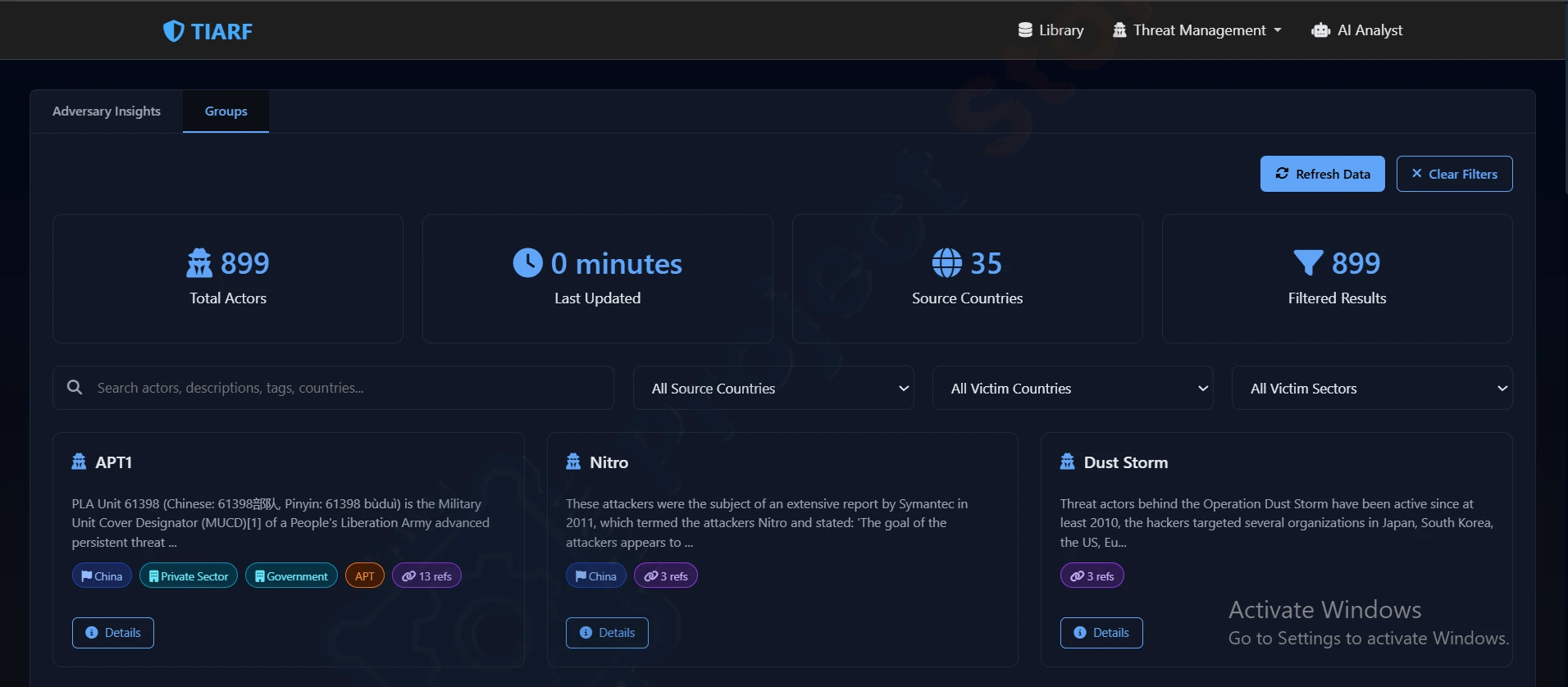The width and height of the screenshot is (1568, 687).
Task: Click the APT1 actor icon
Action: pyautogui.click(x=79, y=462)
